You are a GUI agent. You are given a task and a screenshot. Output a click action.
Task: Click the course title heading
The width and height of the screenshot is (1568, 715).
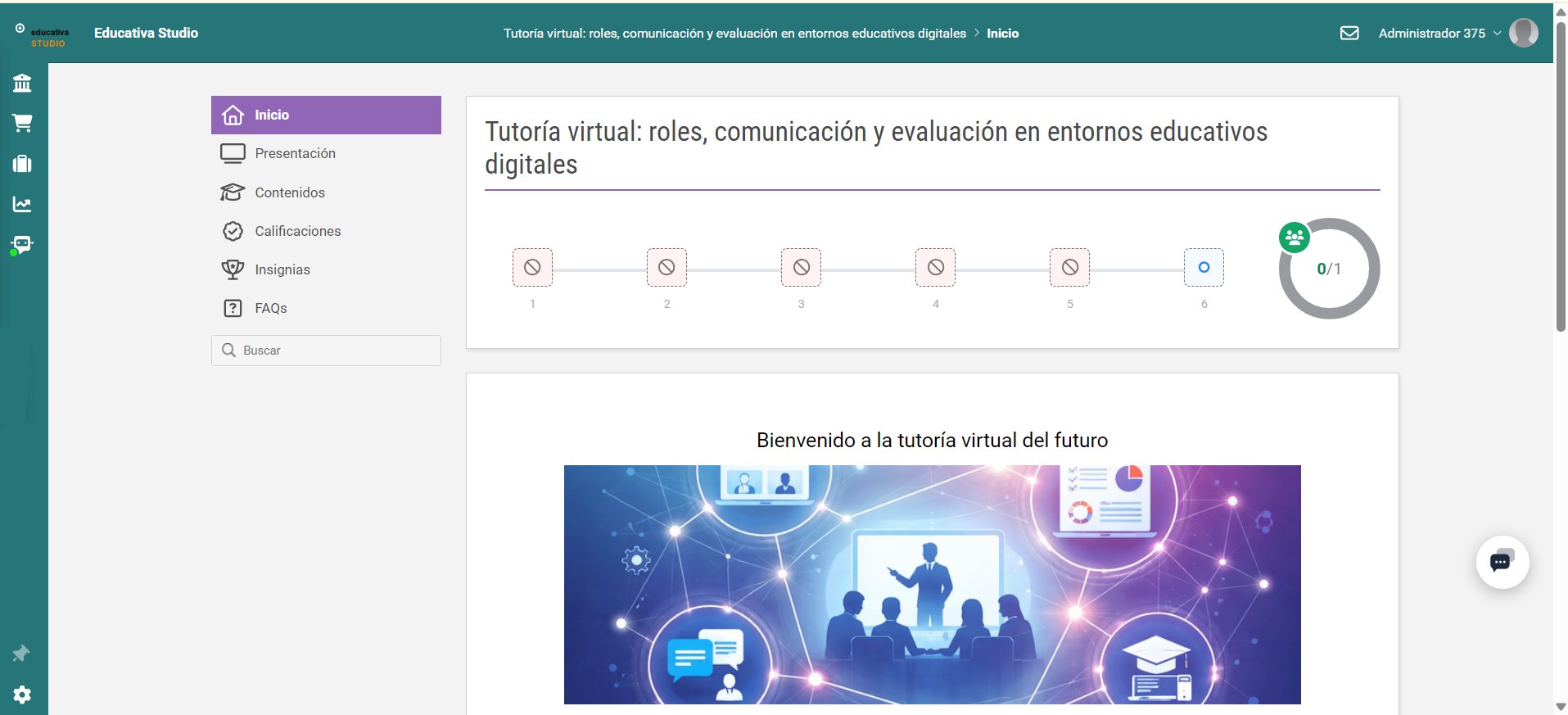tap(876, 147)
